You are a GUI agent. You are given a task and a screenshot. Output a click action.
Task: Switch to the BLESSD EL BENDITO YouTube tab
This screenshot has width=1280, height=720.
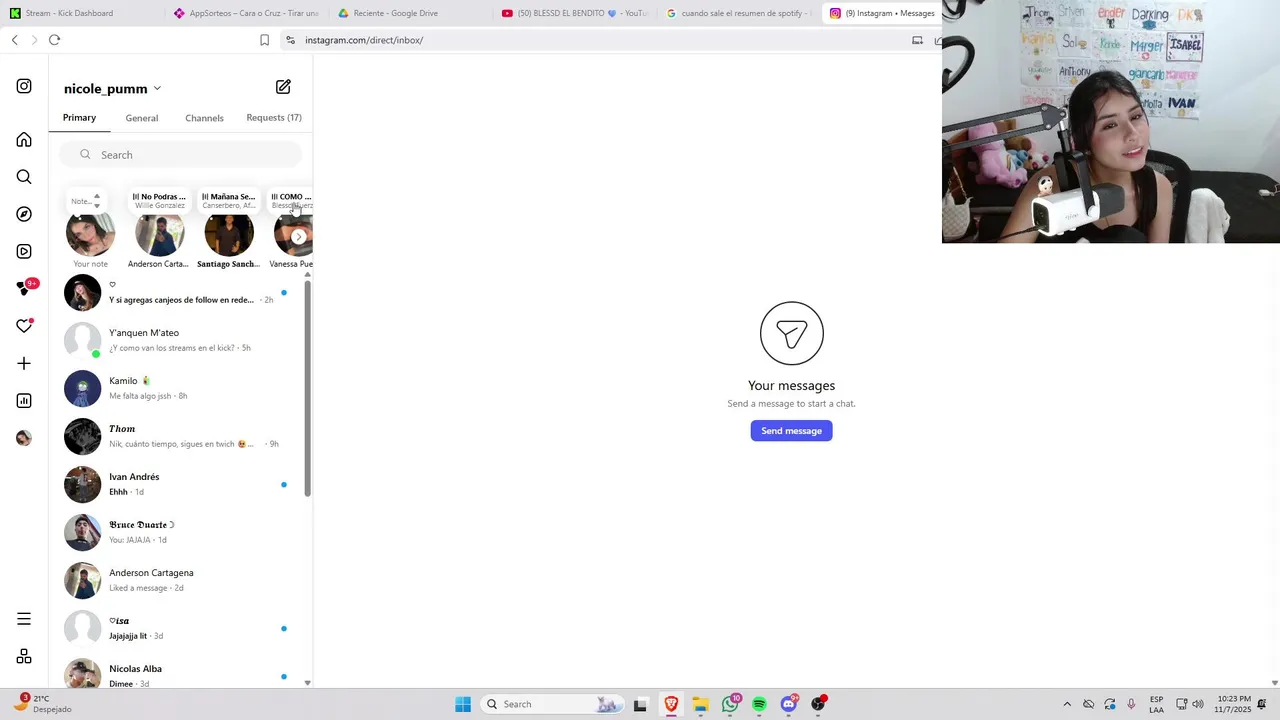575,13
